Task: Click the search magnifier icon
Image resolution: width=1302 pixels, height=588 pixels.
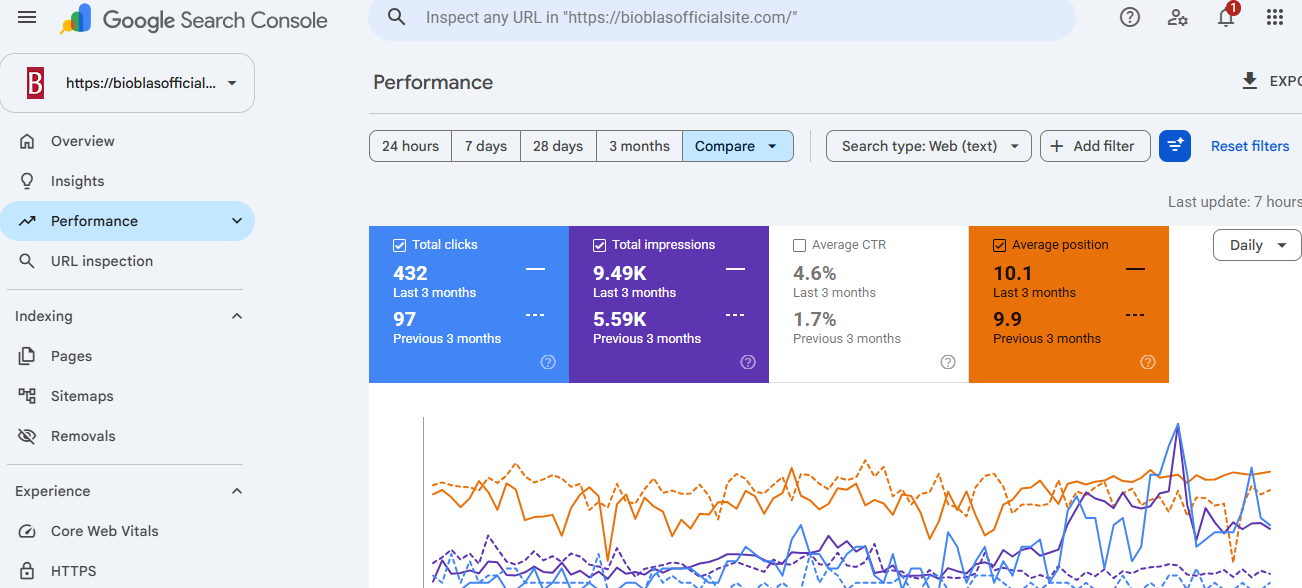Action: (397, 17)
